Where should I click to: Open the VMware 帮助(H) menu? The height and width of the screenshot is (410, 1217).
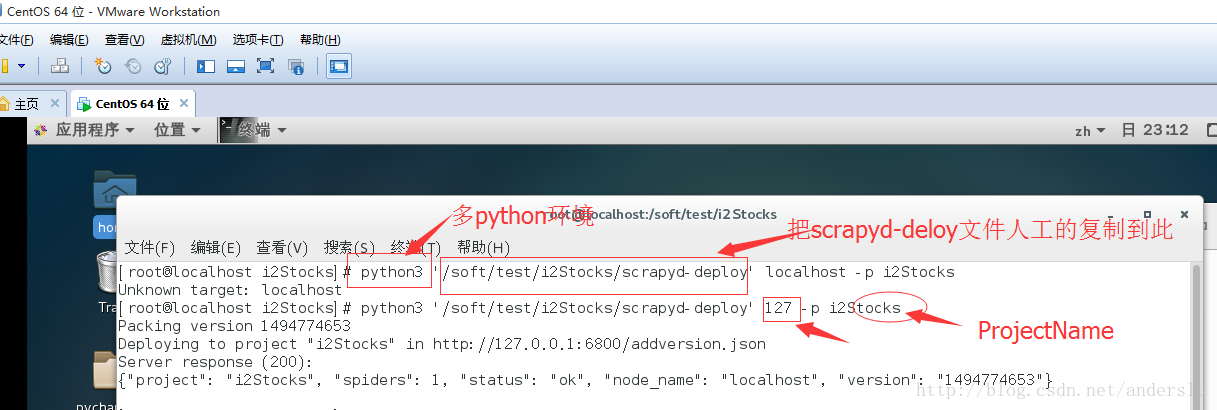pos(320,40)
